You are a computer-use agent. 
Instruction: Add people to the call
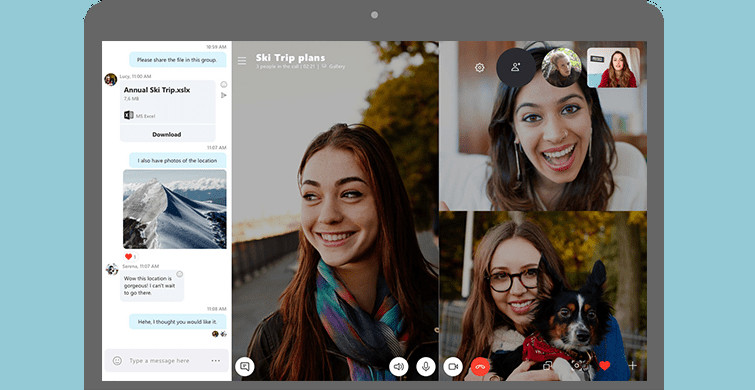pyautogui.click(x=516, y=67)
